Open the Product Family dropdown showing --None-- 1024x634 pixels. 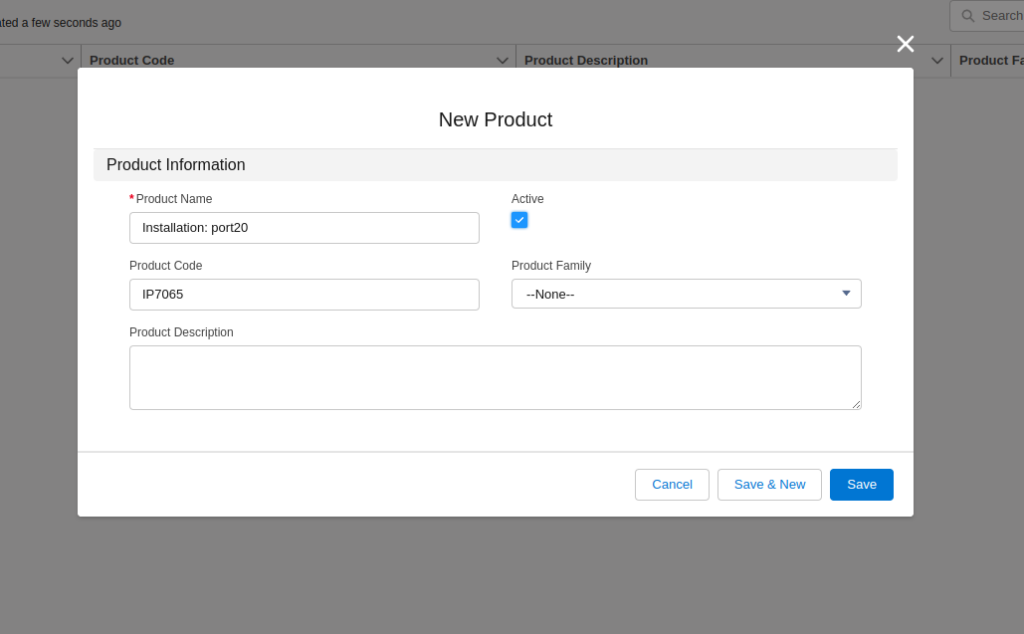(x=845, y=293)
